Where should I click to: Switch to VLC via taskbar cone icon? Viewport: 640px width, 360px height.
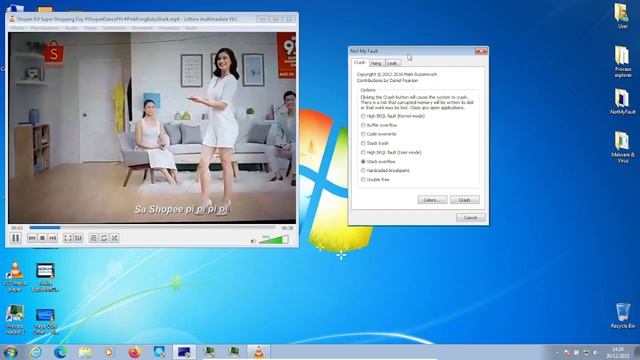point(259,352)
